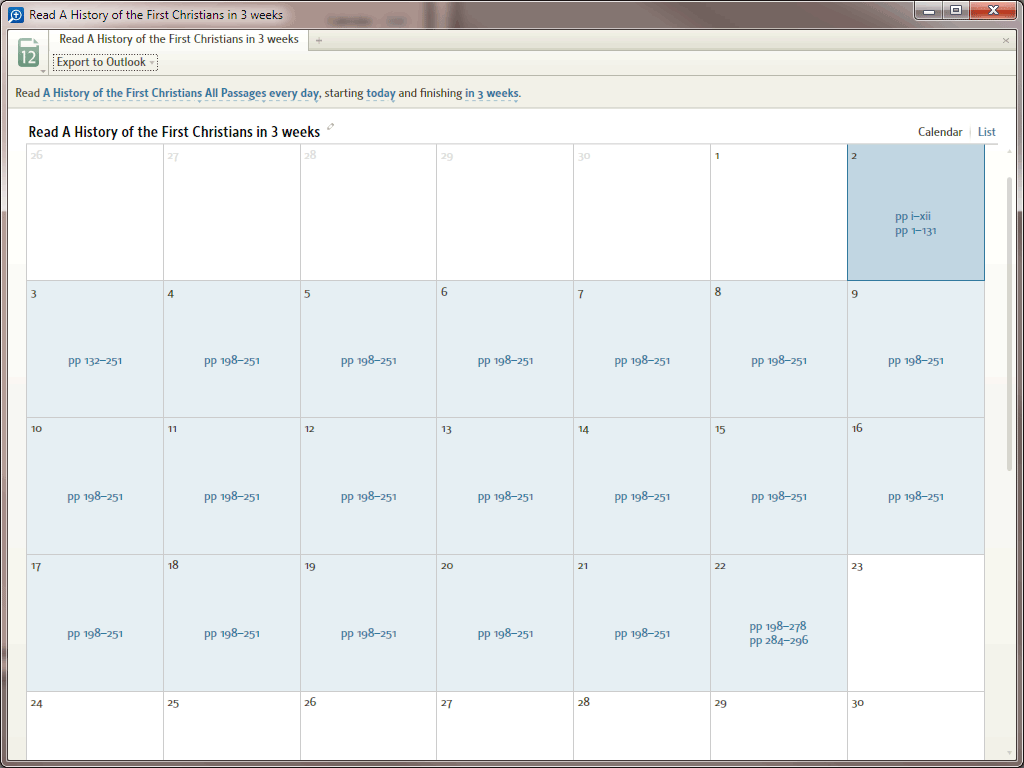
Task: Switch to Calendar view
Action: (940, 132)
